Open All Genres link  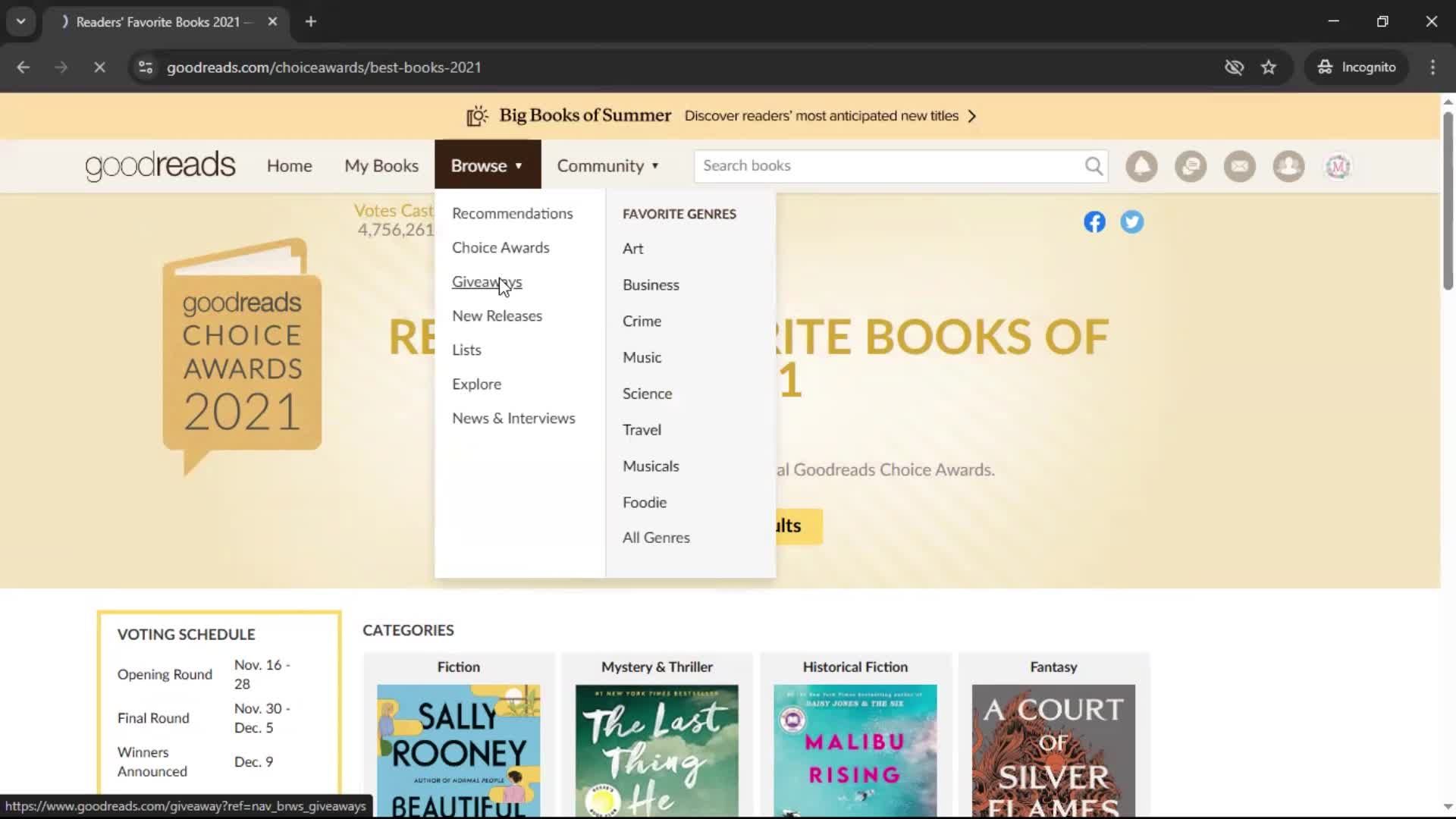point(656,538)
